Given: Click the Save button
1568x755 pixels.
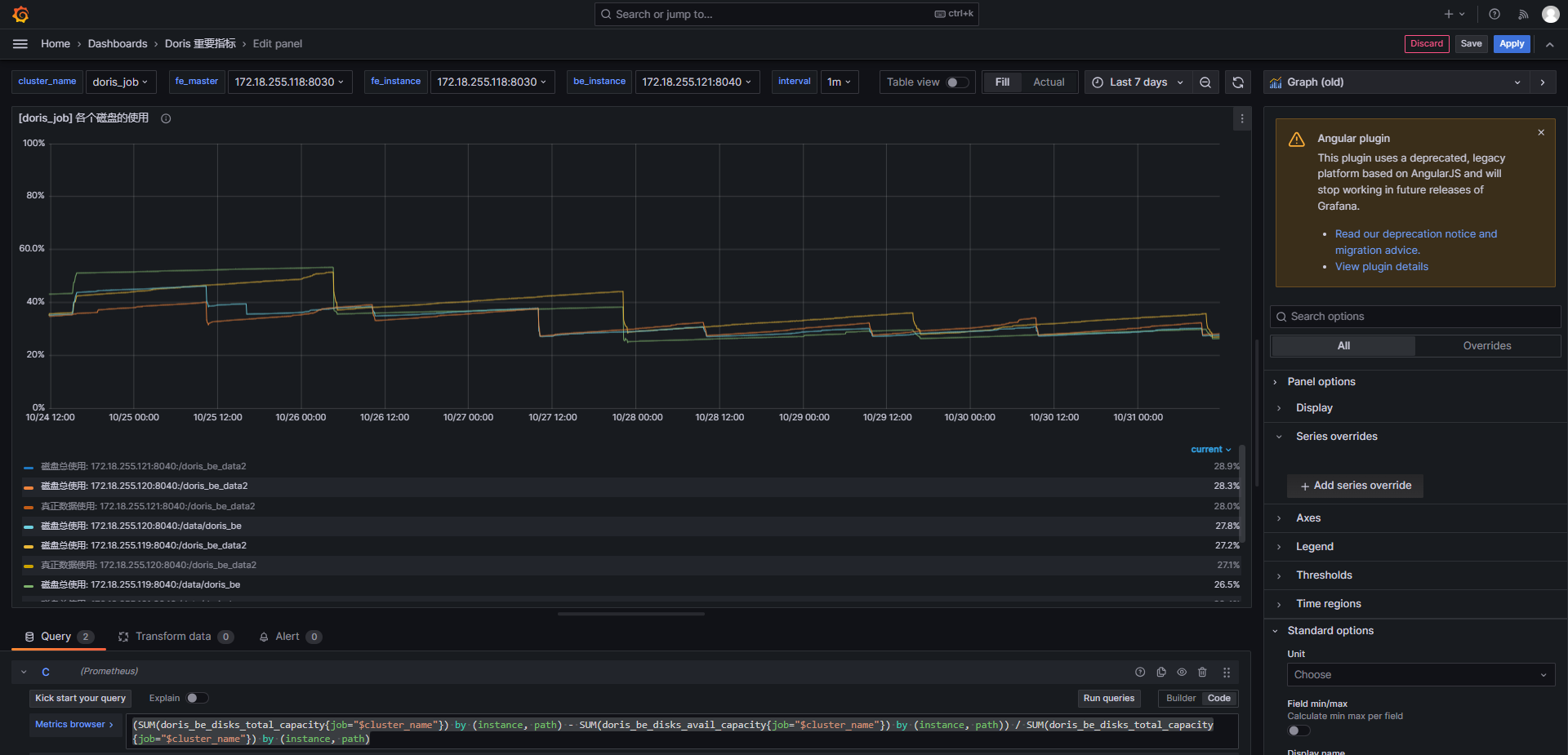Looking at the screenshot, I should tap(1471, 44).
